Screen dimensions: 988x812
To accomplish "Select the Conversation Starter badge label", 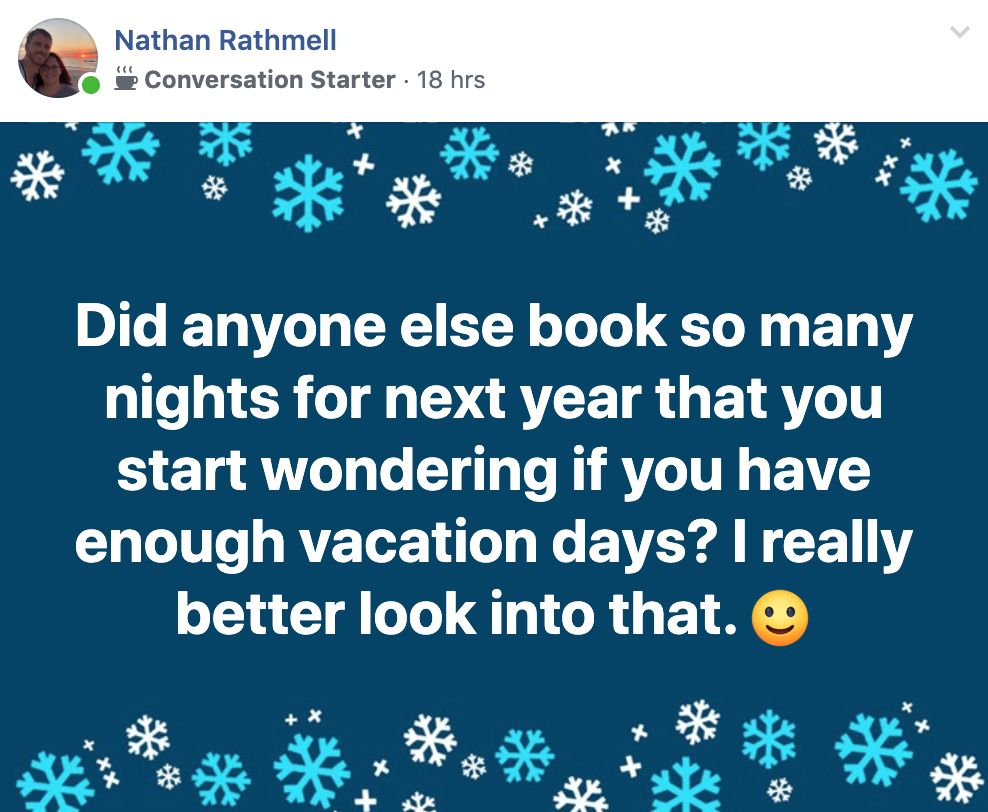I will click(x=269, y=80).
